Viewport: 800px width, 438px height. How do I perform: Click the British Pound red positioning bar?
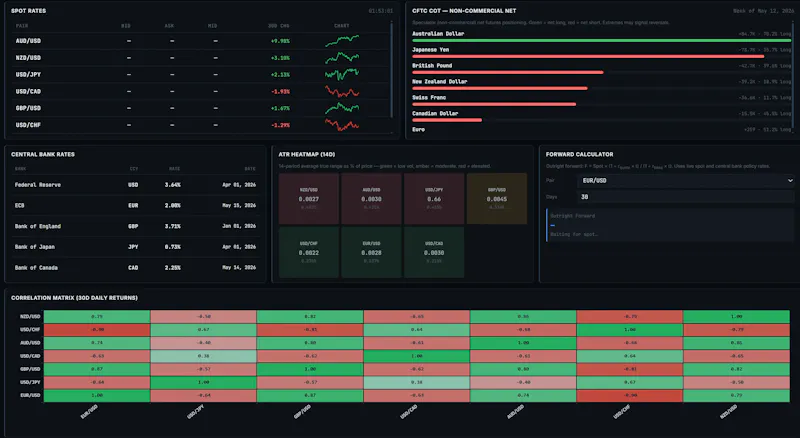[508, 72]
